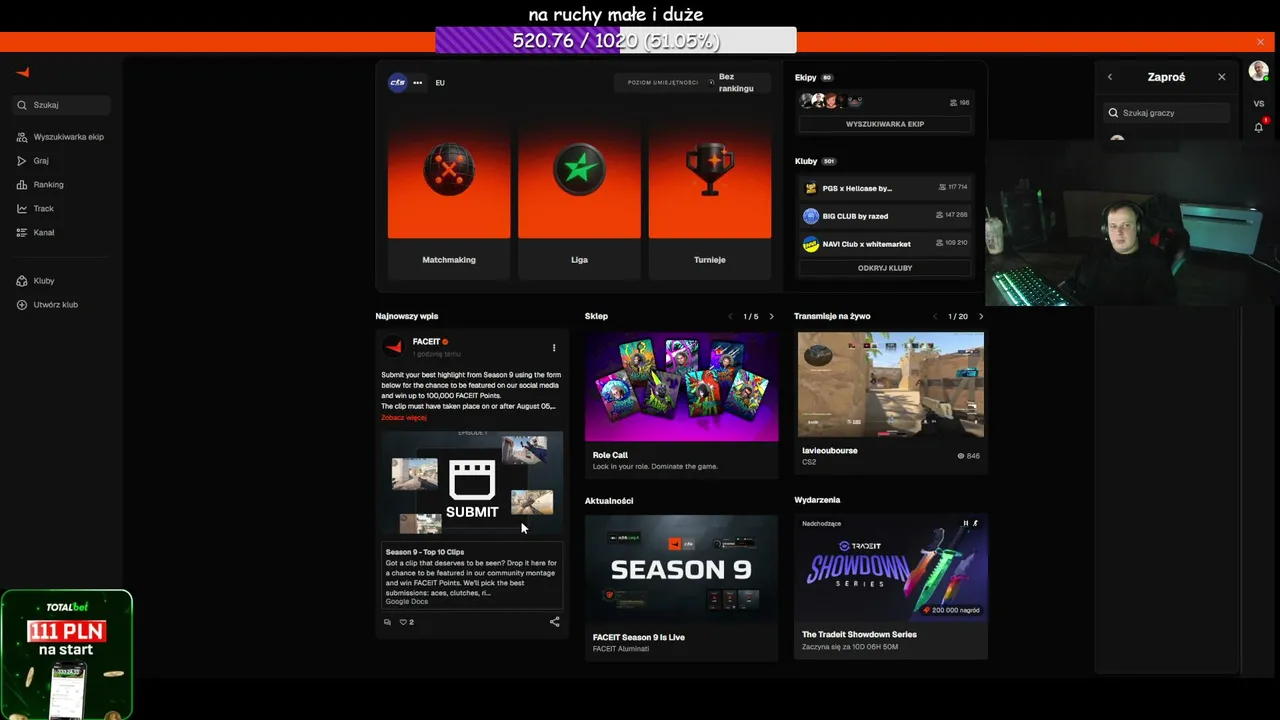Open Wyszukiwarka ekip from the sidebar
Image resolution: width=1280 pixels, height=720 pixels.
pyautogui.click(x=61, y=137)
